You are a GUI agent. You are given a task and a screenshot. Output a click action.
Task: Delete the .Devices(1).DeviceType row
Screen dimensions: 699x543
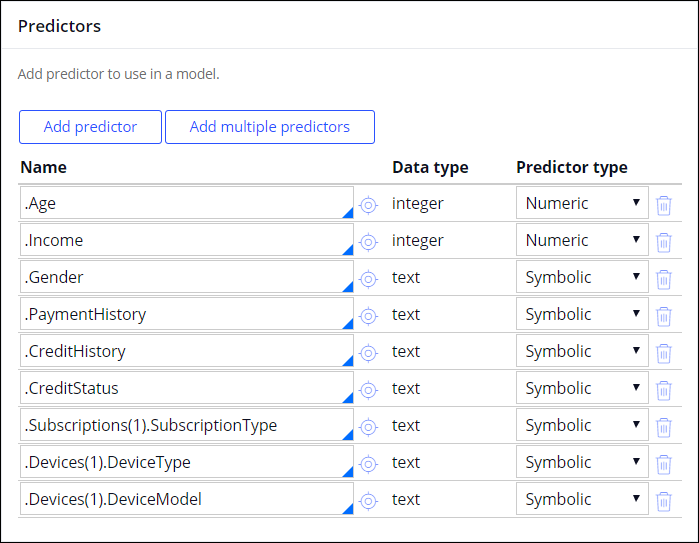click(x=663, y=463)
